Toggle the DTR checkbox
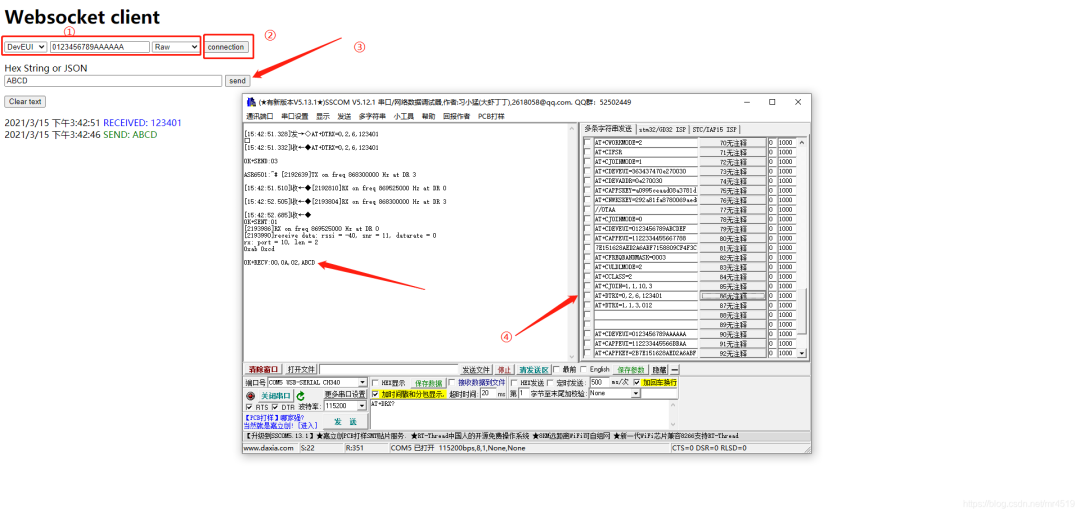The image size is (1080, 514). 275,407
